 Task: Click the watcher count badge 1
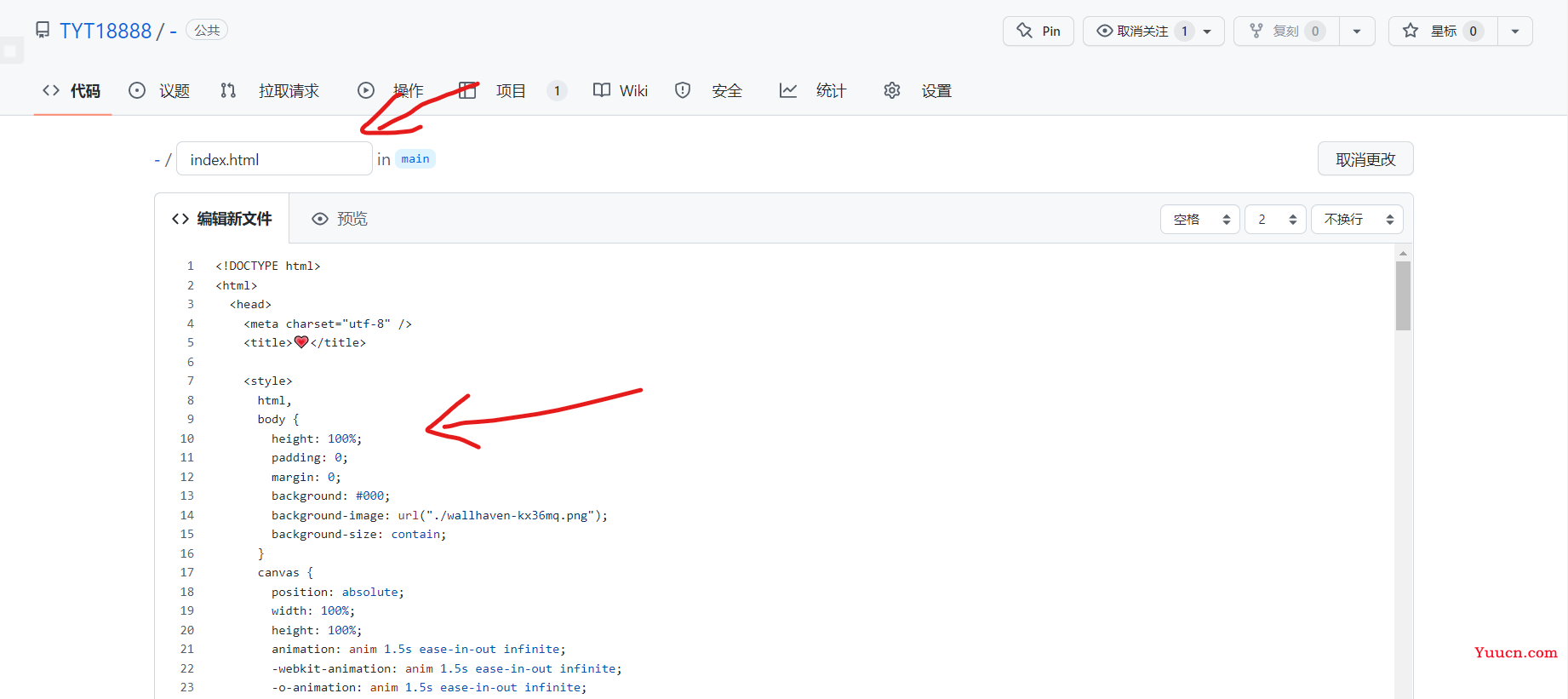(1184, 31)
